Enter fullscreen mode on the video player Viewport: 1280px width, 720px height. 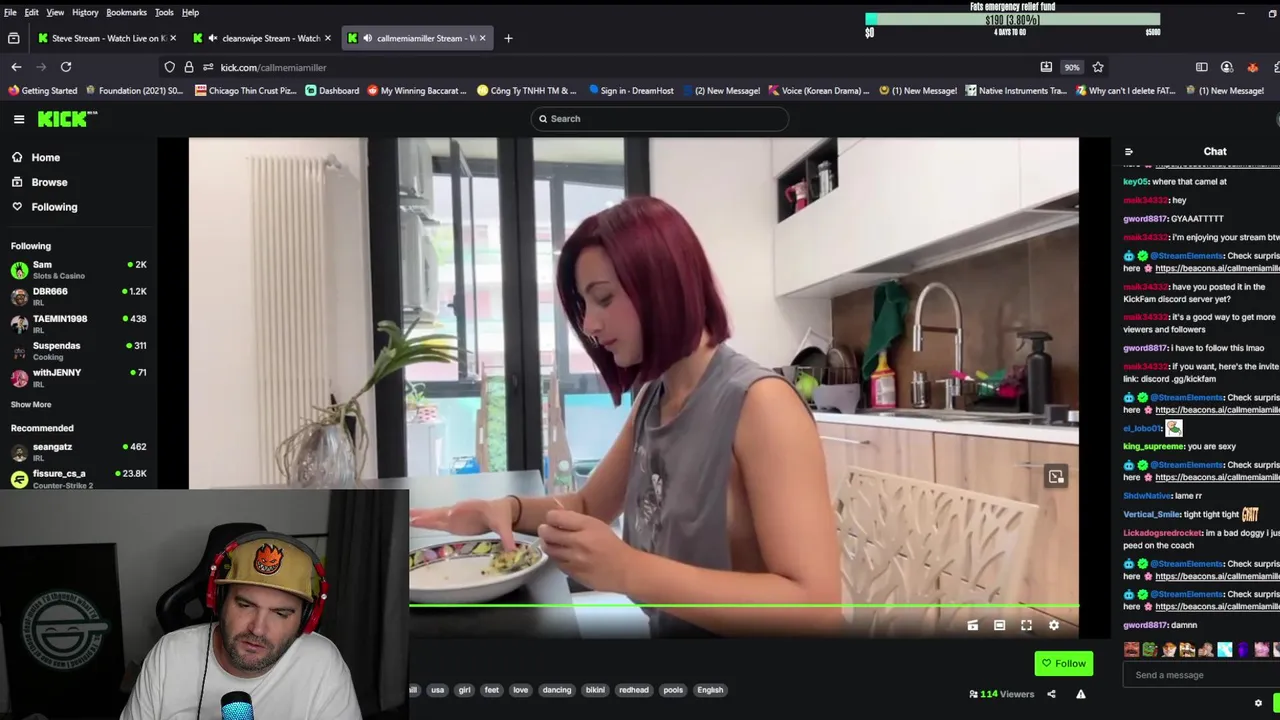pyautogui.click(x=1026, y=625)
